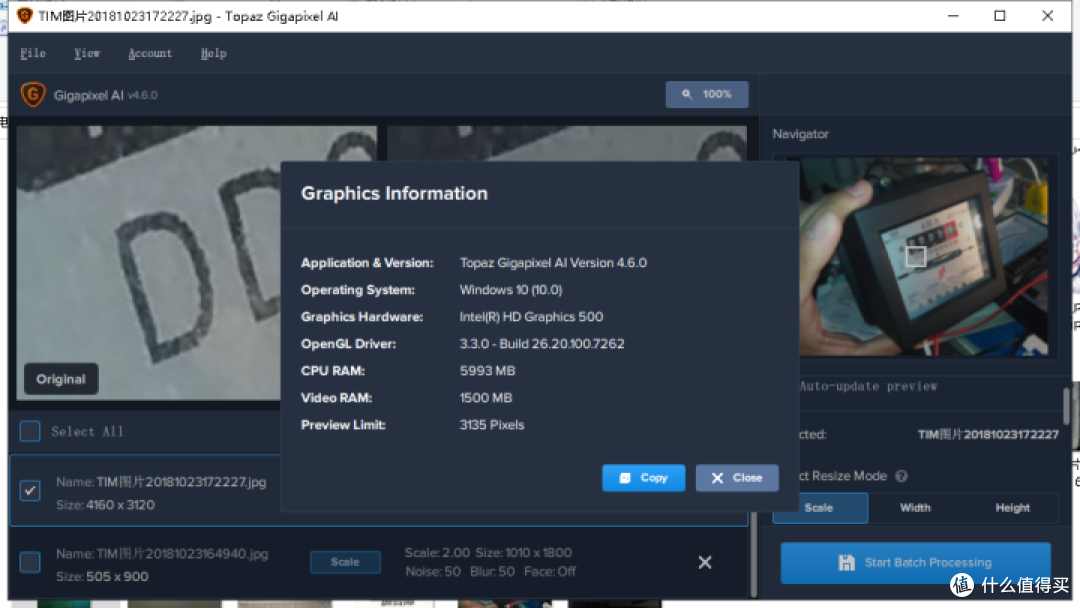
Task: Select the Height resize mode tab
Action: pyautogui.click(x=1012, y=508)
